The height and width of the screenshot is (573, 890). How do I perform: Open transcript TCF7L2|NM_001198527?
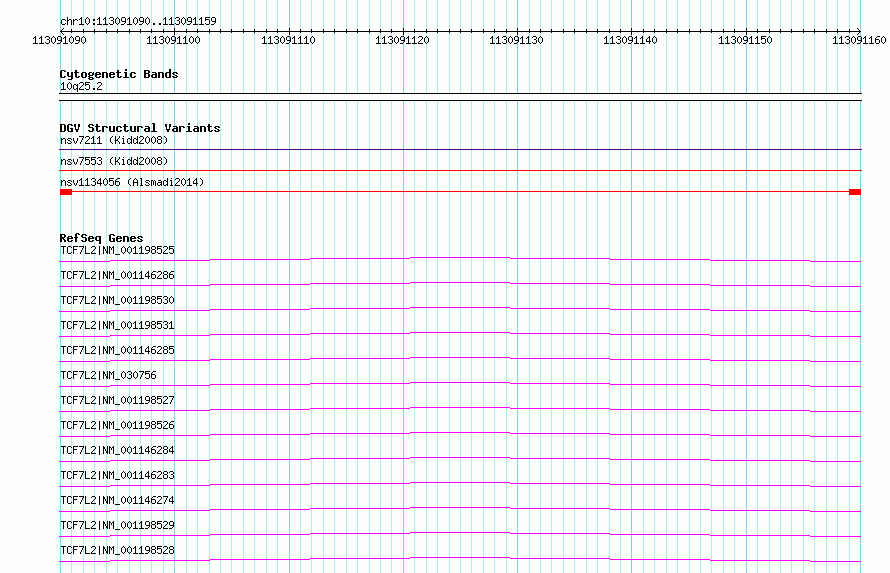point(117,400)
